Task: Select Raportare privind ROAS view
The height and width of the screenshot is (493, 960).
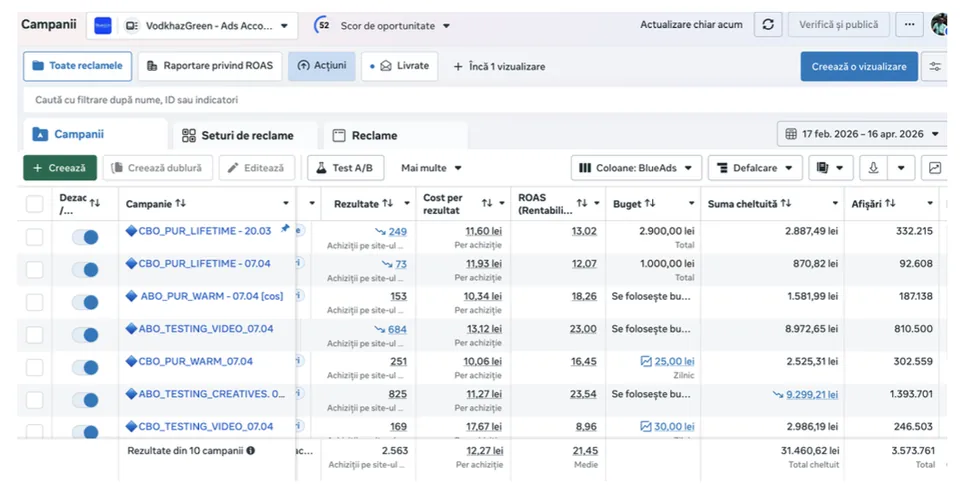Action: coord(210,66)
